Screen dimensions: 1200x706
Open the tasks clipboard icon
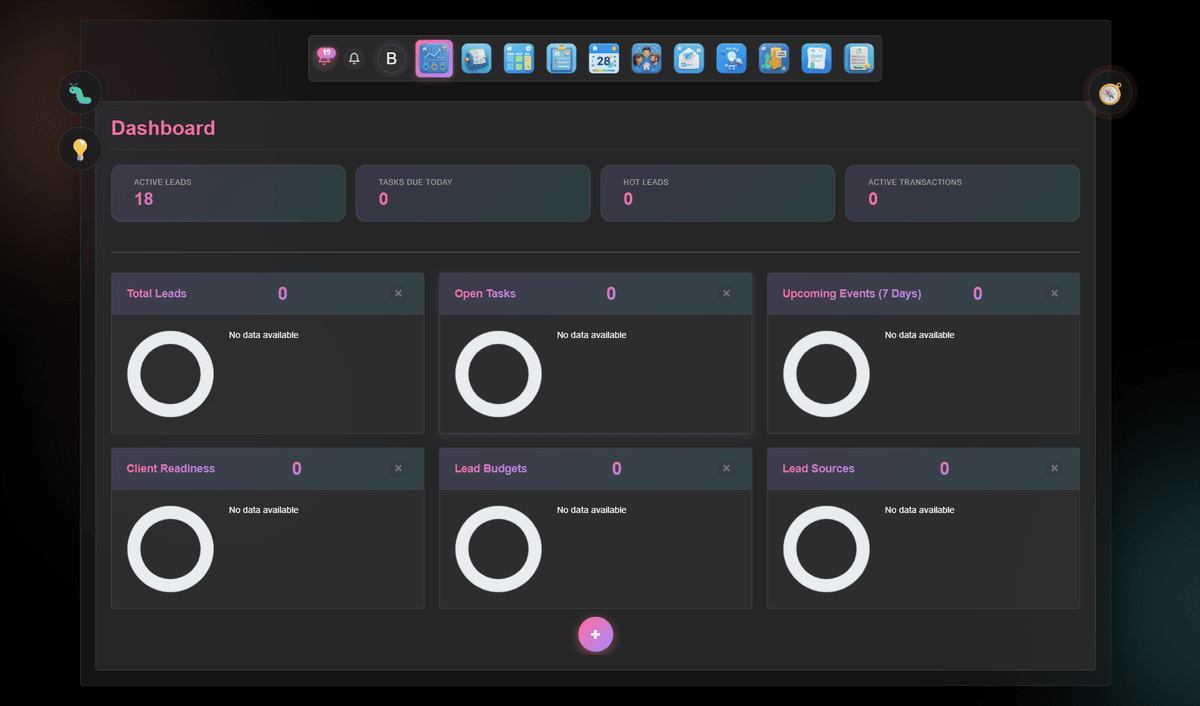click(561, 58)
